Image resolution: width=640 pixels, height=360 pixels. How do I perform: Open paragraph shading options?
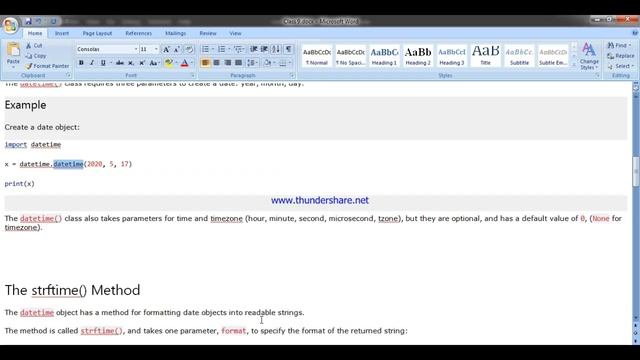tap(268, 63)
